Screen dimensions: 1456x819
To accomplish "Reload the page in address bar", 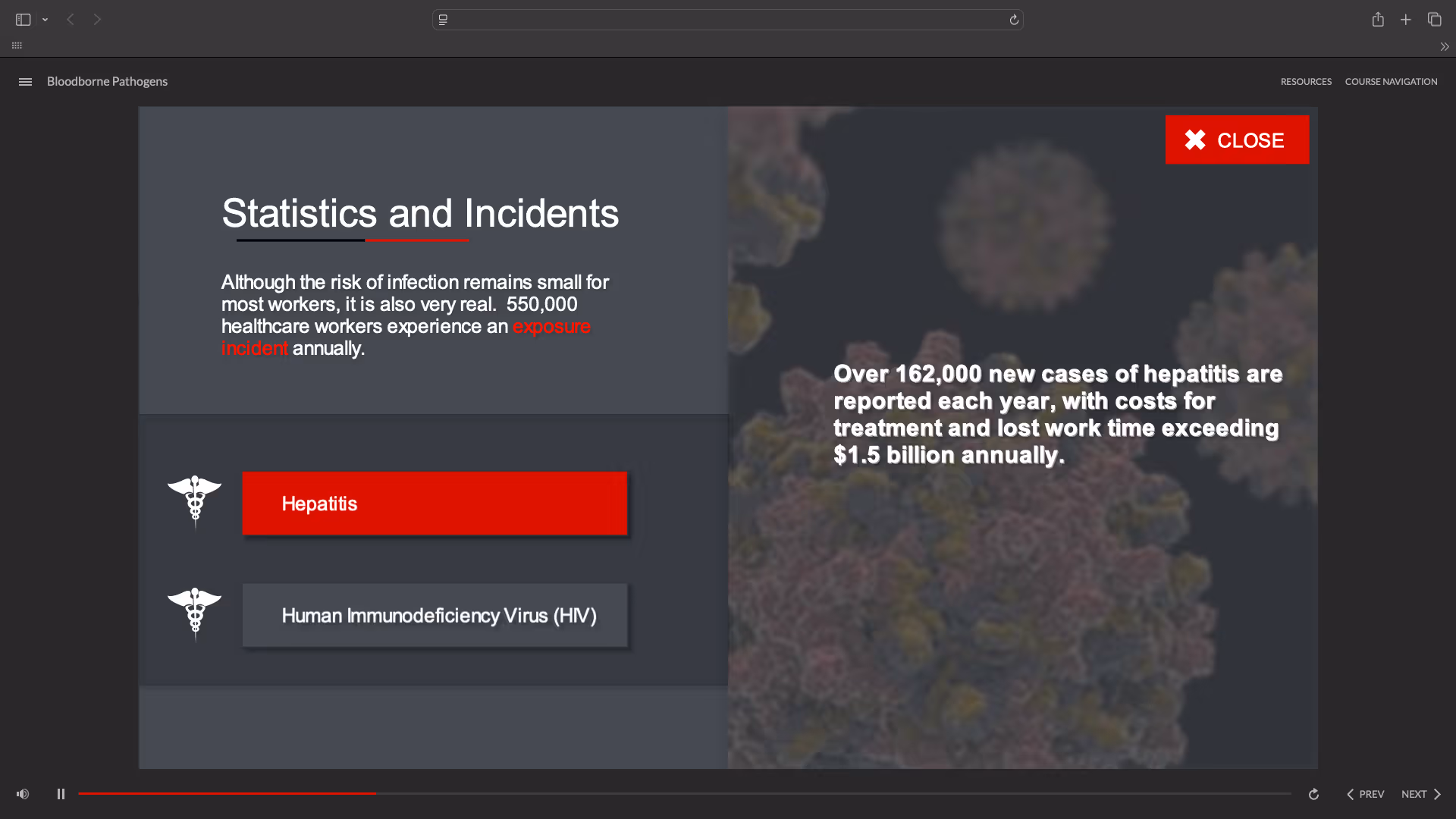I will [1014, 20].
